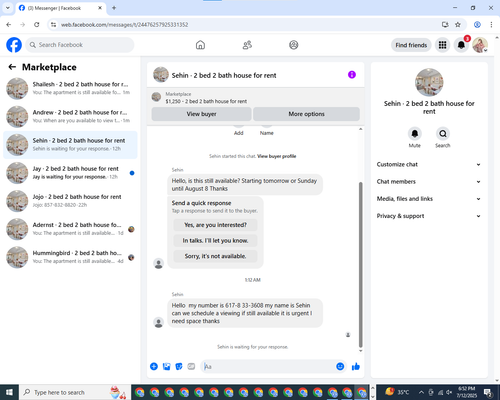Viewport: 500px width, 400px height.
Task: Search in conversation magnifier icon
Action: [x=443, y=134]
